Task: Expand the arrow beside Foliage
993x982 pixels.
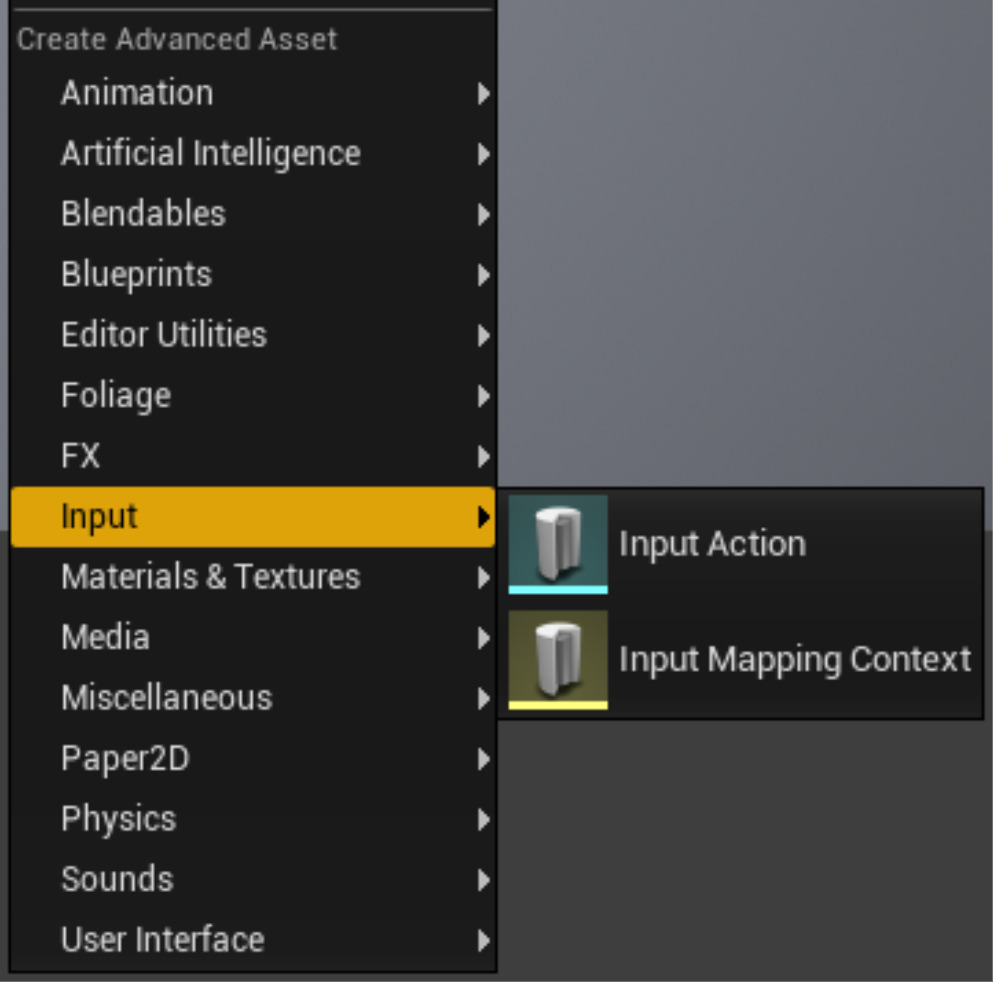Action: 484,396
